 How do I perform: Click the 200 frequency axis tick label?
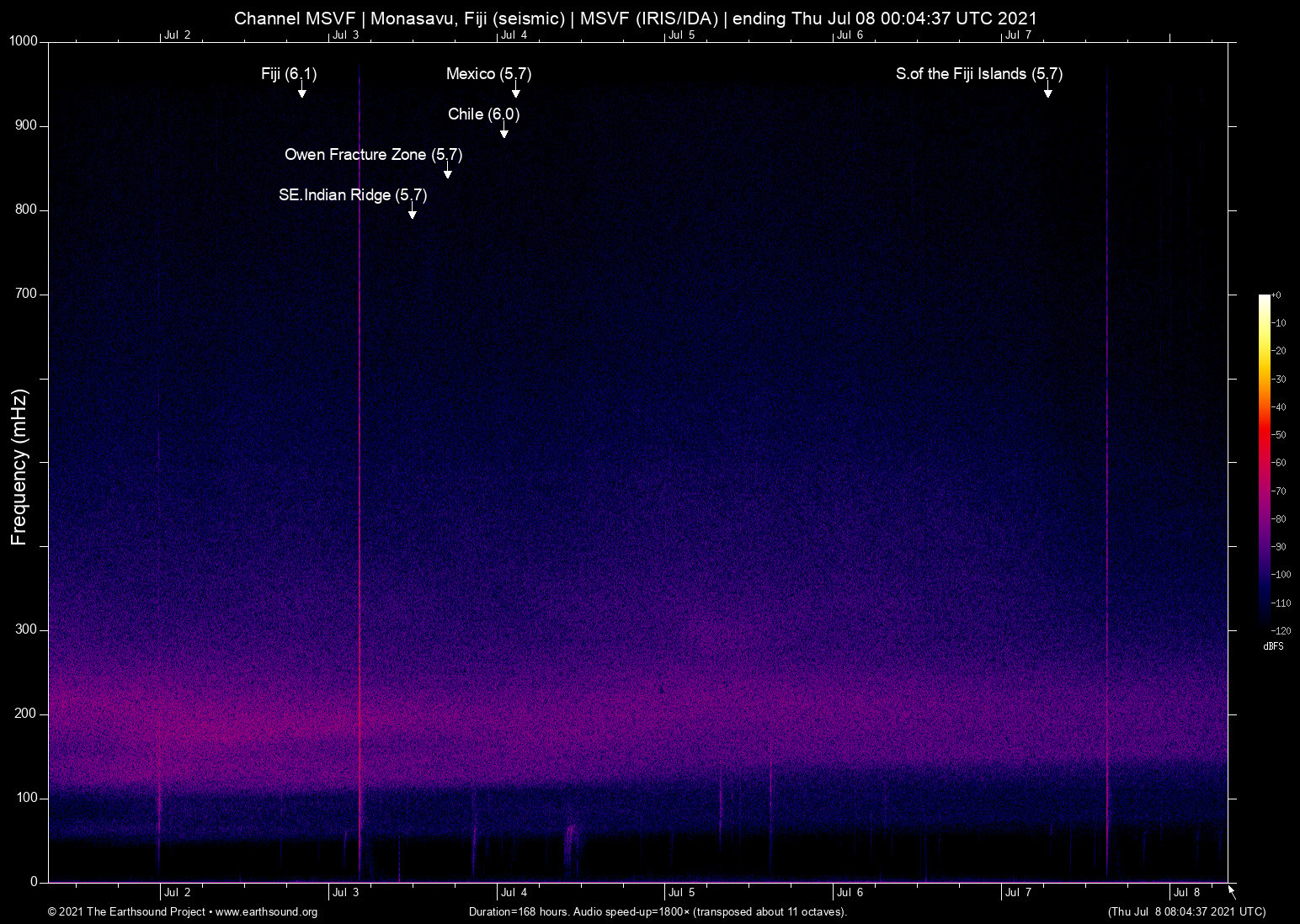27,714
